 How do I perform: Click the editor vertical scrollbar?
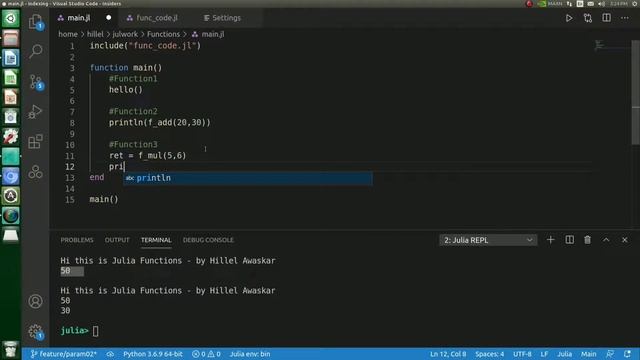(636, 92)
